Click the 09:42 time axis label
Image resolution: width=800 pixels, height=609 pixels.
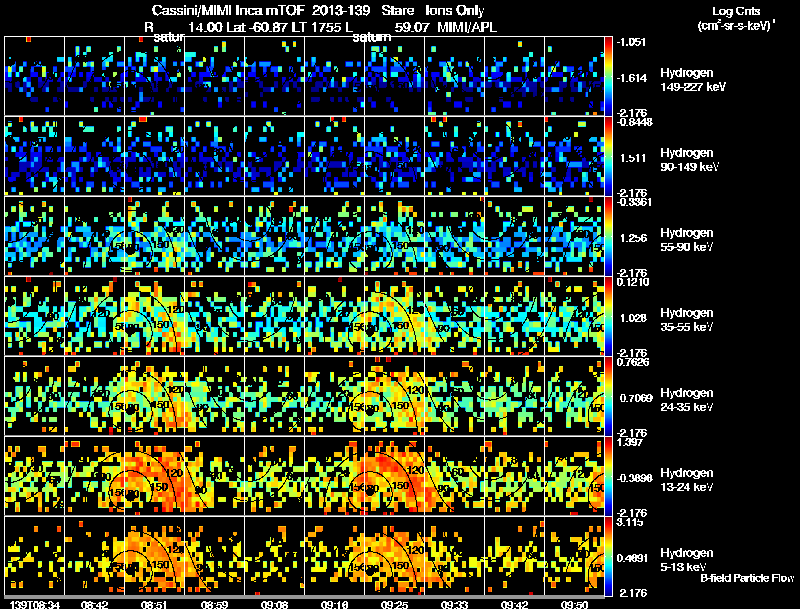514,604
